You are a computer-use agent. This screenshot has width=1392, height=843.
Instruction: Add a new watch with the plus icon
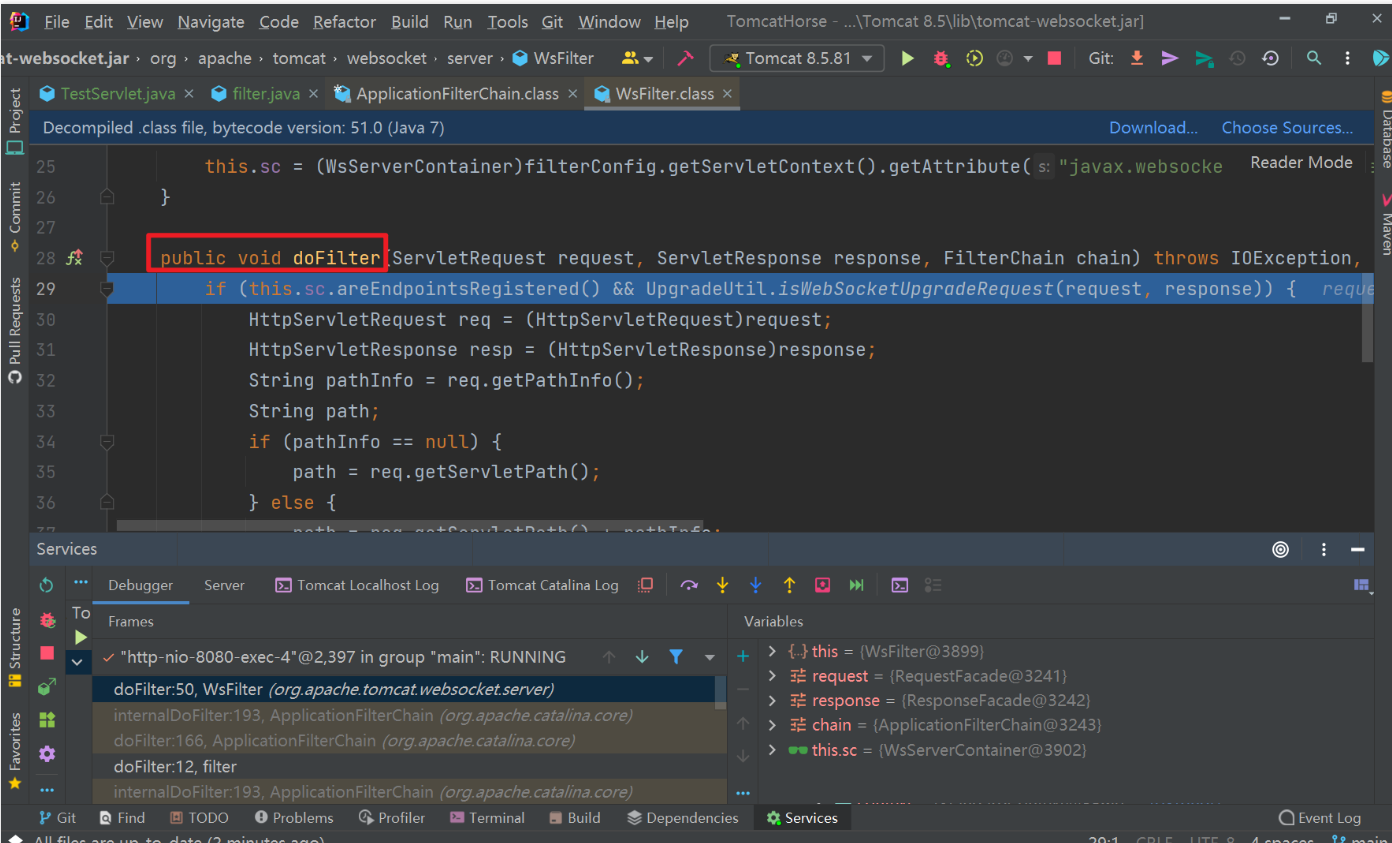(743, 656)
